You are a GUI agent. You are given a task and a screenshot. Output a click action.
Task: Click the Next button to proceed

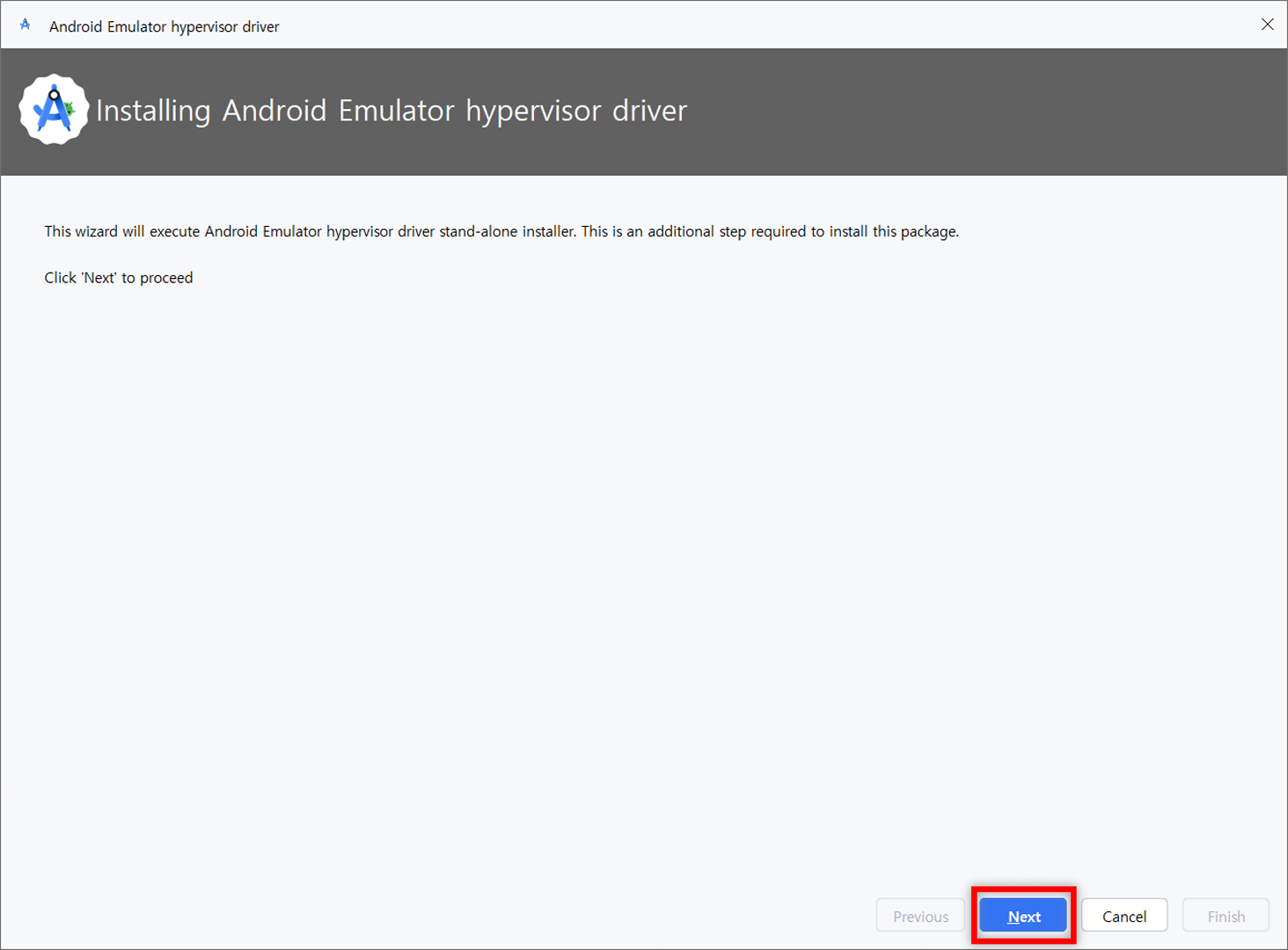[x=1023, y=916]
